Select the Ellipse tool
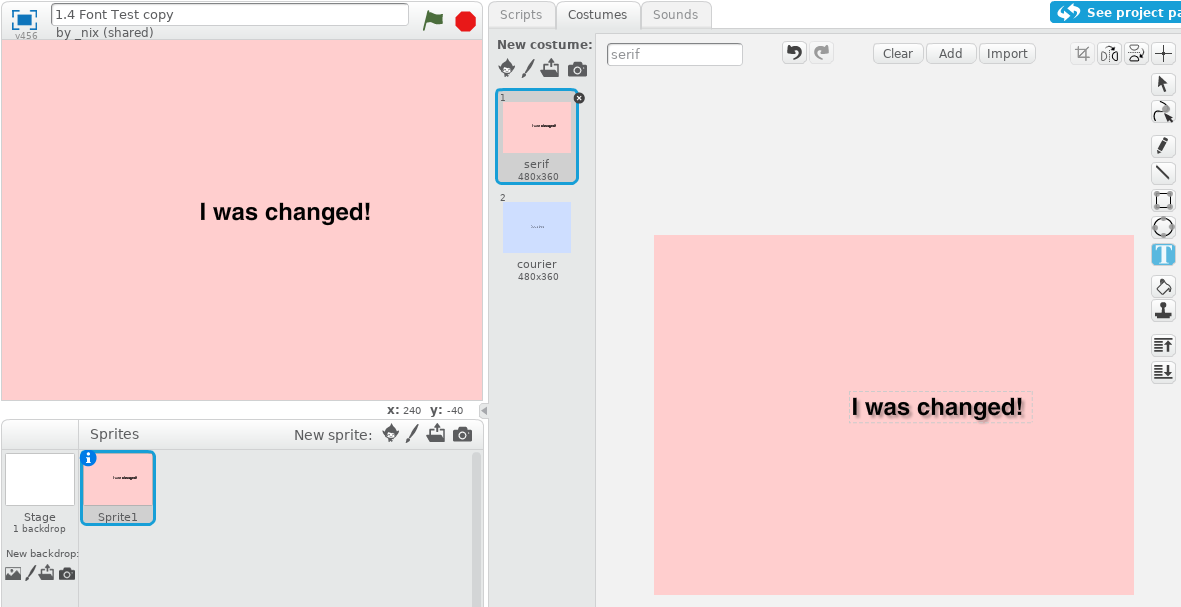The image size is (1181, 607). (x=1163, y=227)
